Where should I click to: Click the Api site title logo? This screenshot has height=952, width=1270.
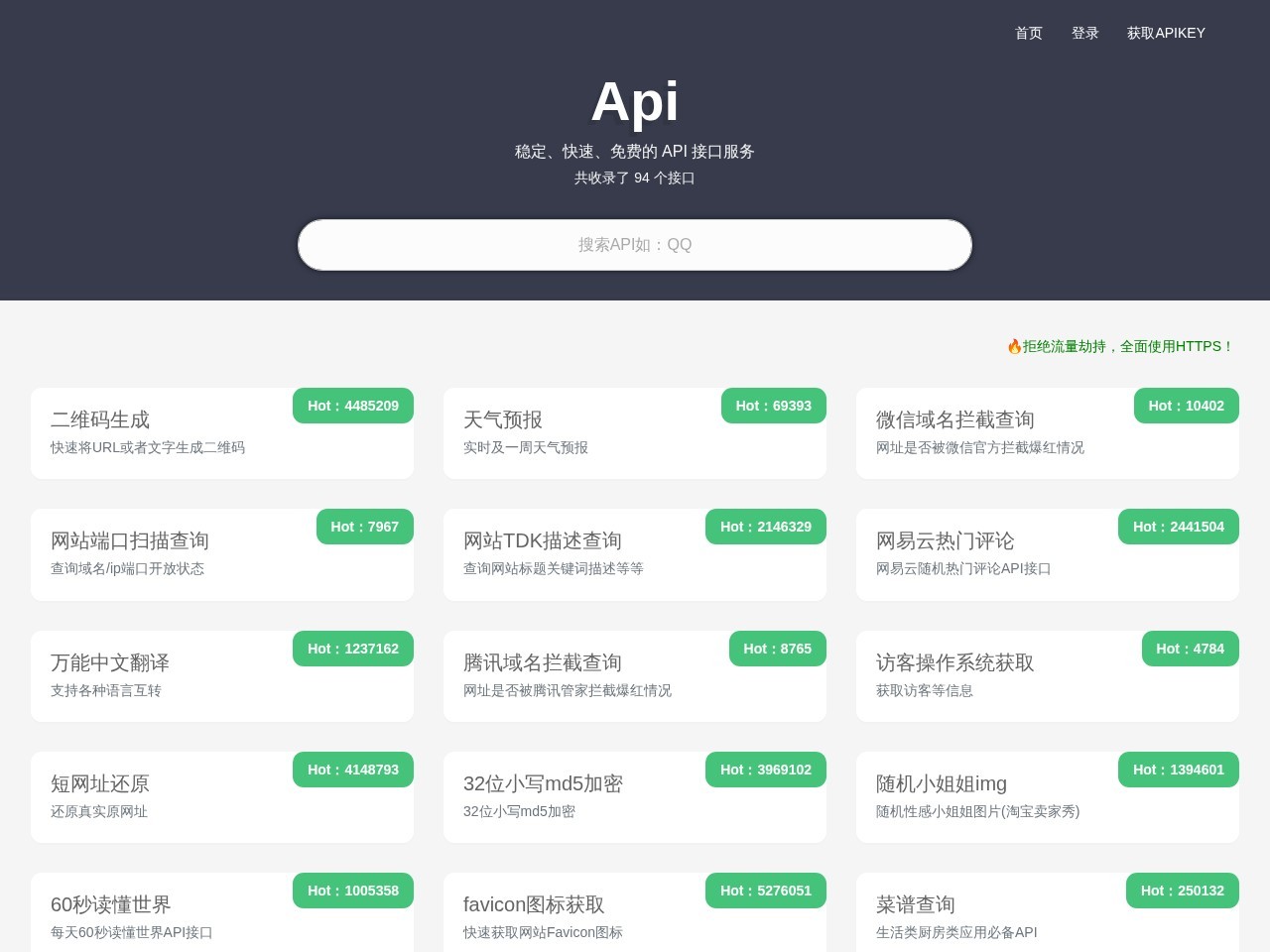(x=635, y=99)
